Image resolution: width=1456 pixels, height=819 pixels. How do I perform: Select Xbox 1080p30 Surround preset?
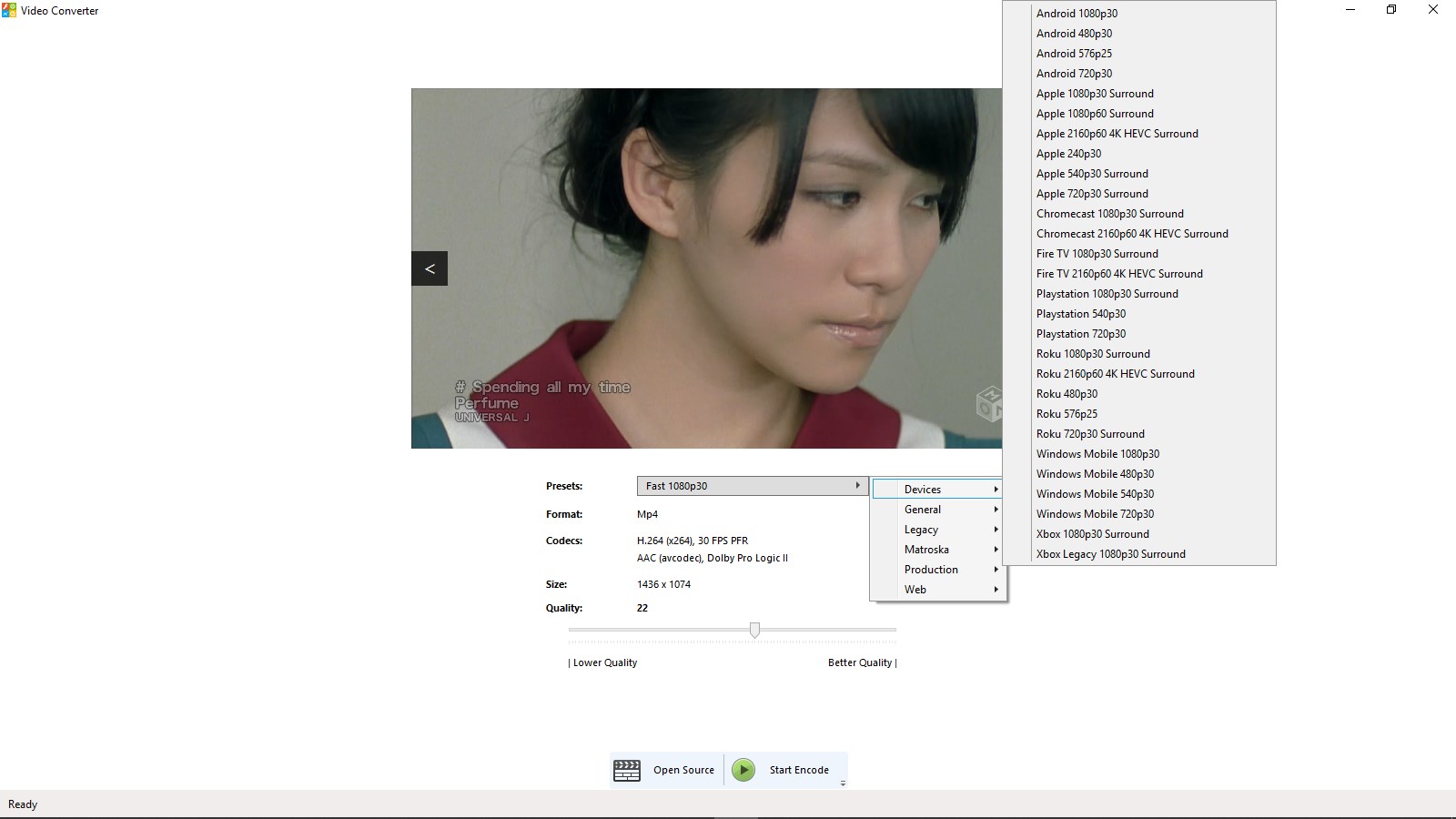point(1139,534)
